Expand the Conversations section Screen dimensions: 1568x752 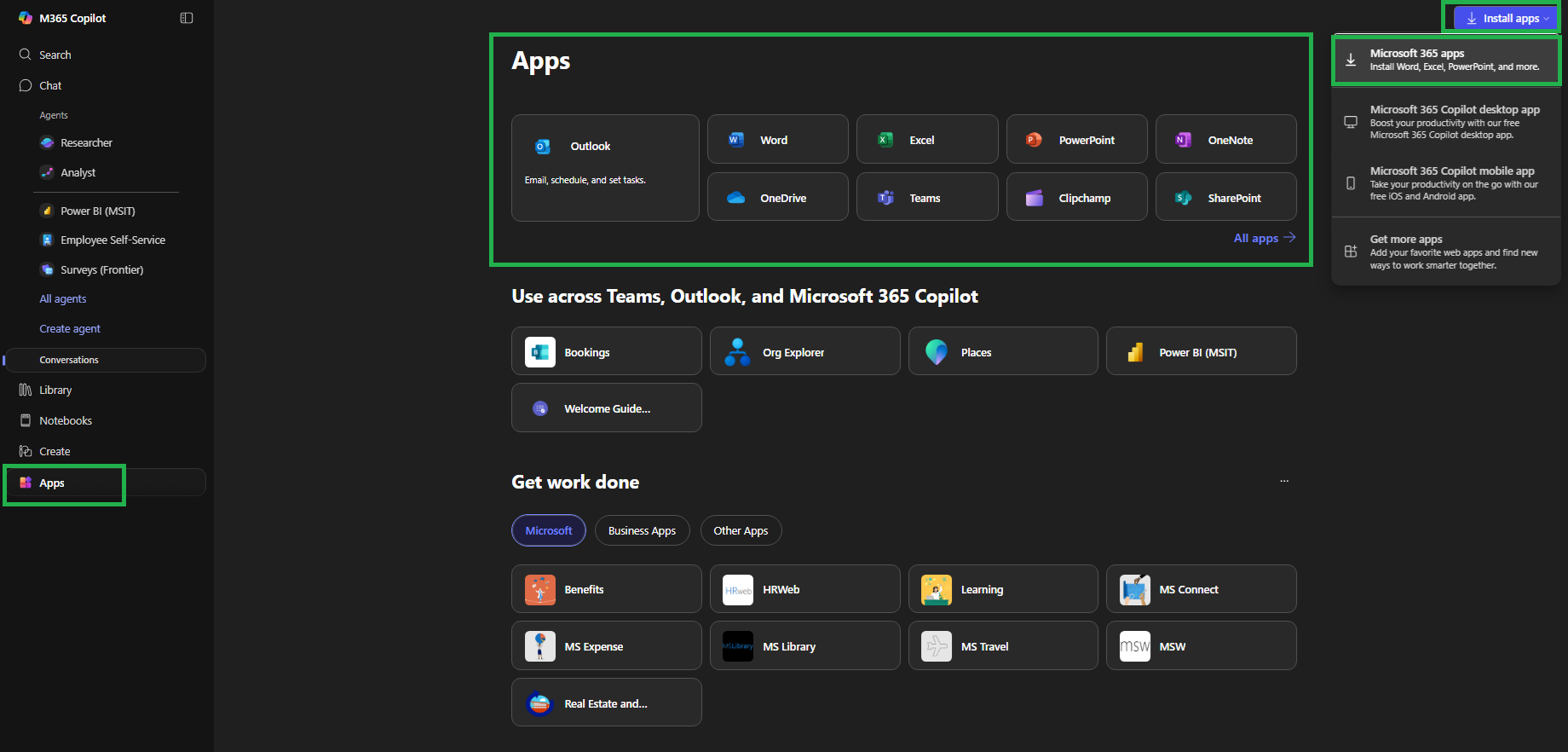[x=106, y=360]
